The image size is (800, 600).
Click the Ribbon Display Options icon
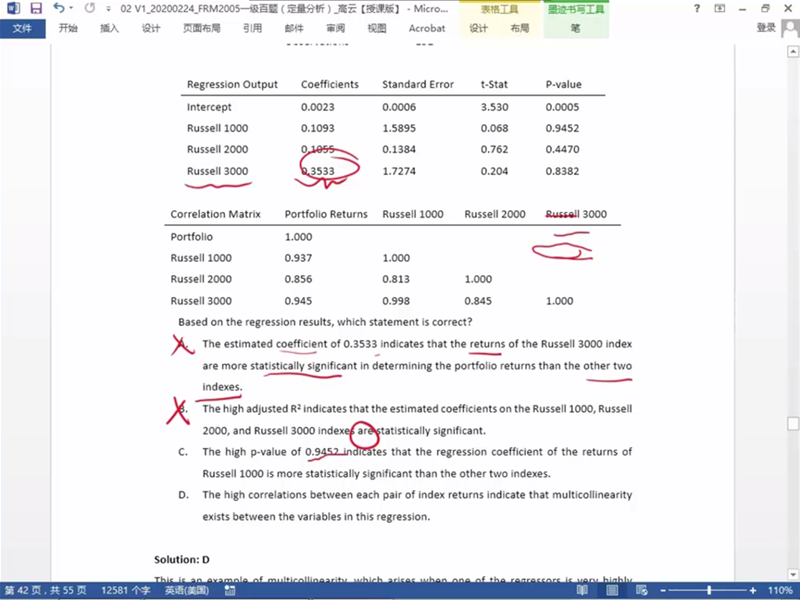[x=719, y=9]
